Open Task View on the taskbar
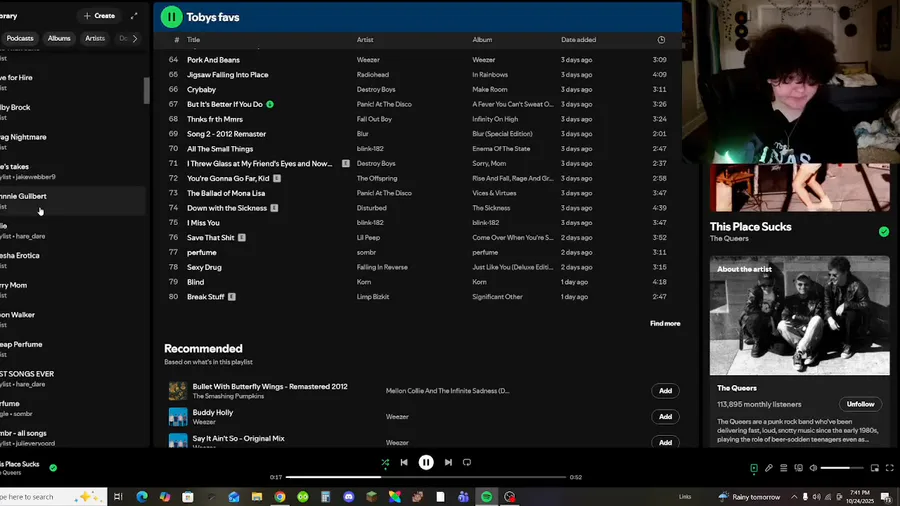This screenshot has width=900, height=506. coord(118,497)
